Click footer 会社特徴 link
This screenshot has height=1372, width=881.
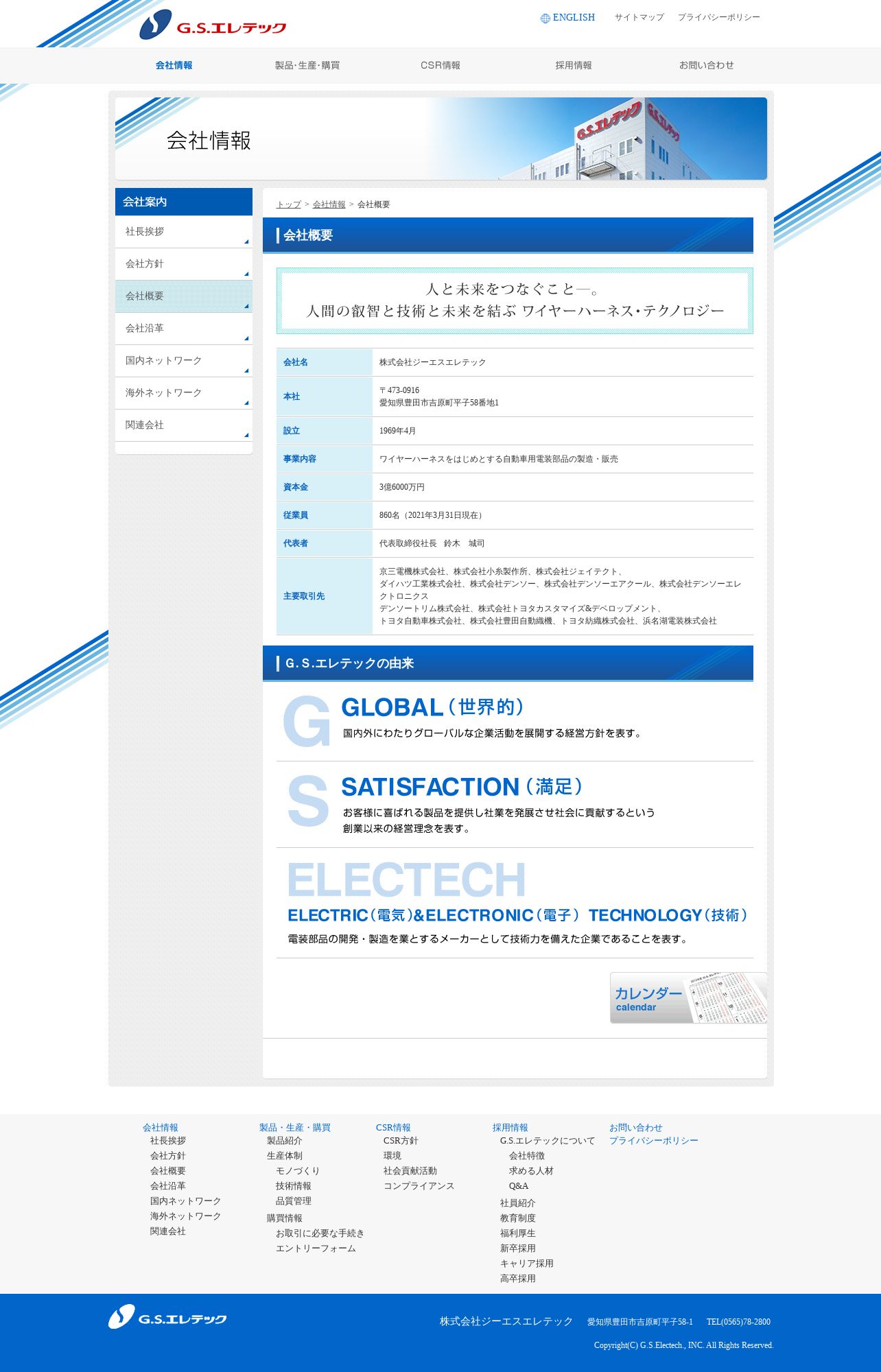(527, 1156)
